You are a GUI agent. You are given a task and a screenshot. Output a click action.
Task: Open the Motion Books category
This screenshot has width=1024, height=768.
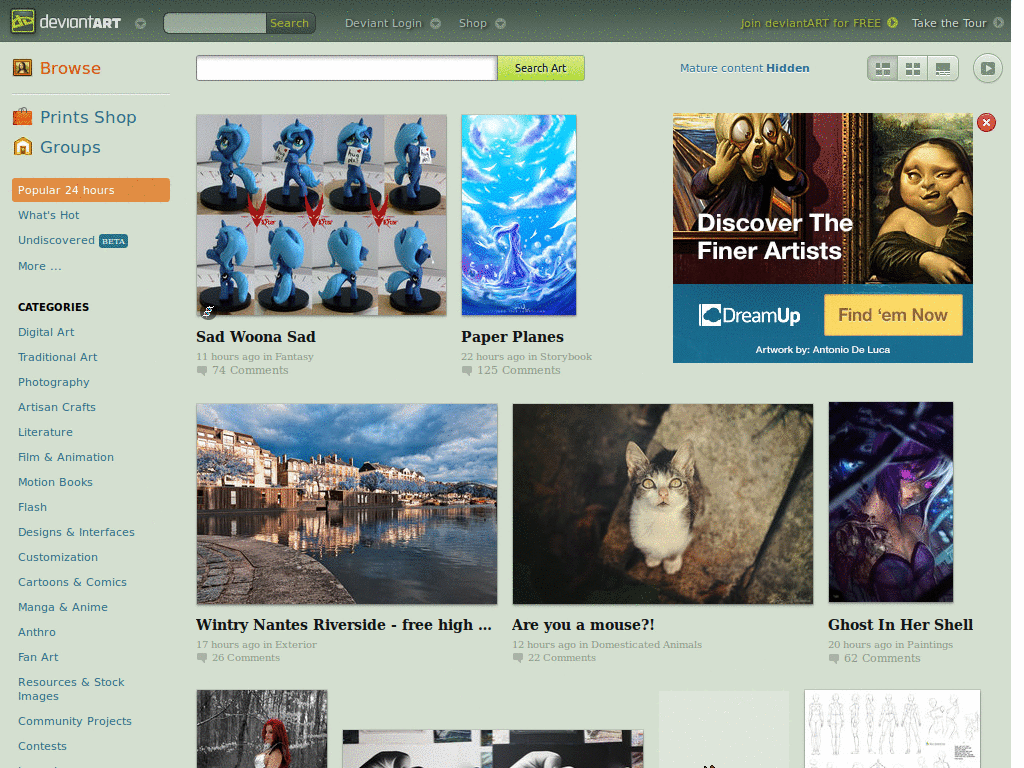[x=56, y=482]
